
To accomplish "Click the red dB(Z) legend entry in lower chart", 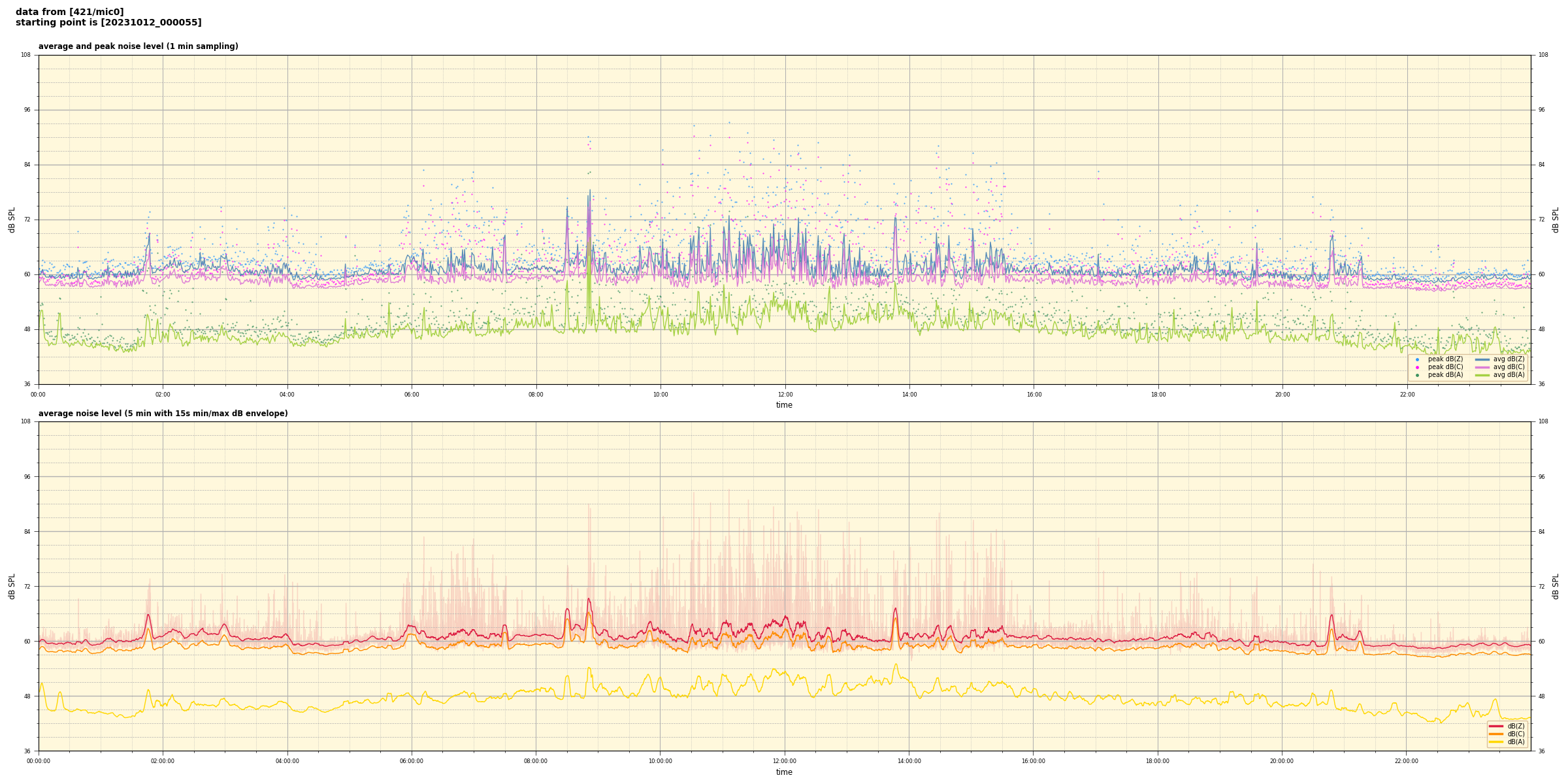I will [1495, 726].
